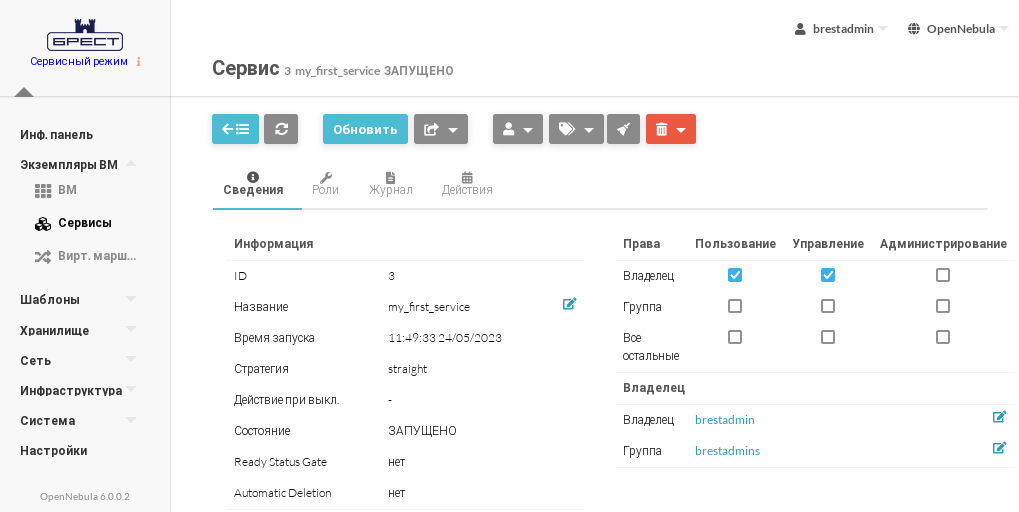
Task: Open the tags label dropdown
Action: point(576,129)
